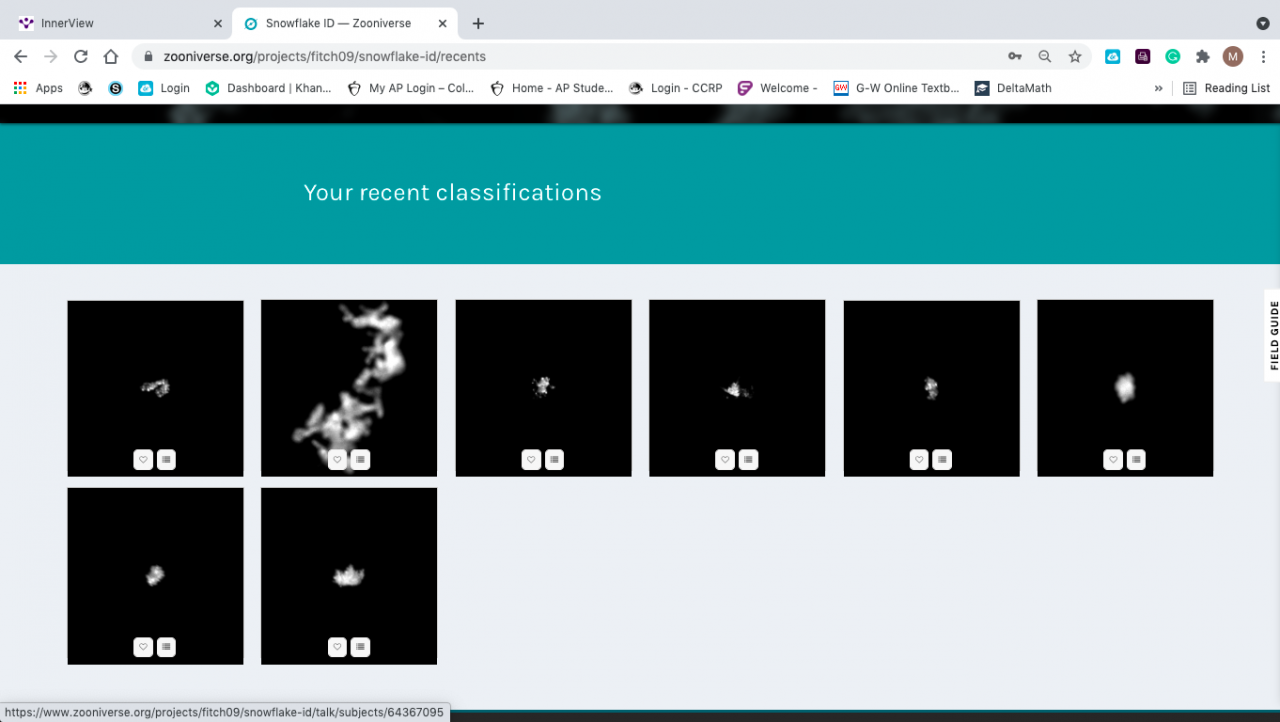
Task: Open the tab search dropdown arrow
Action: [x=1263, y=23]
